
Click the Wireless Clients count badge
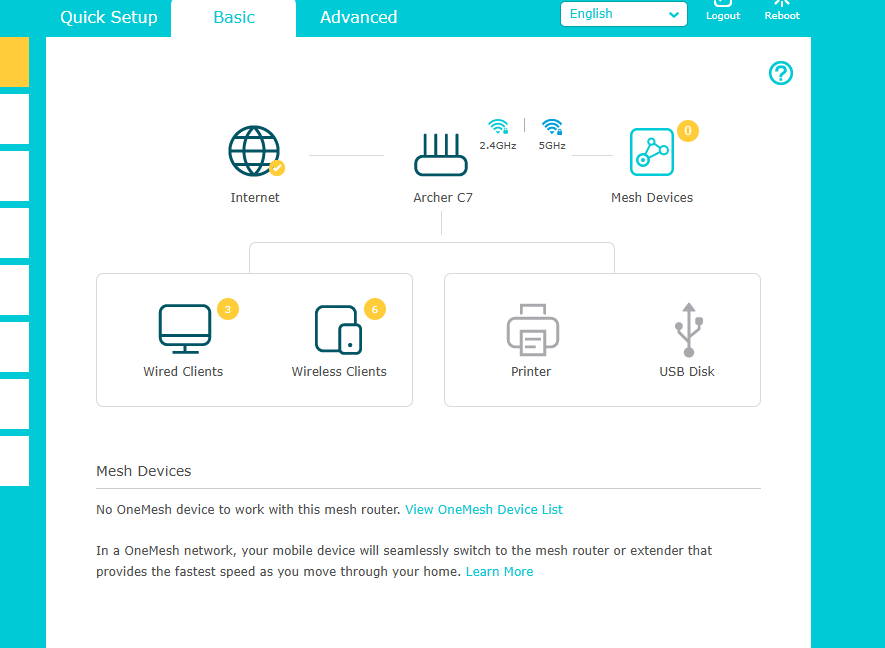(x=375, y=309)
